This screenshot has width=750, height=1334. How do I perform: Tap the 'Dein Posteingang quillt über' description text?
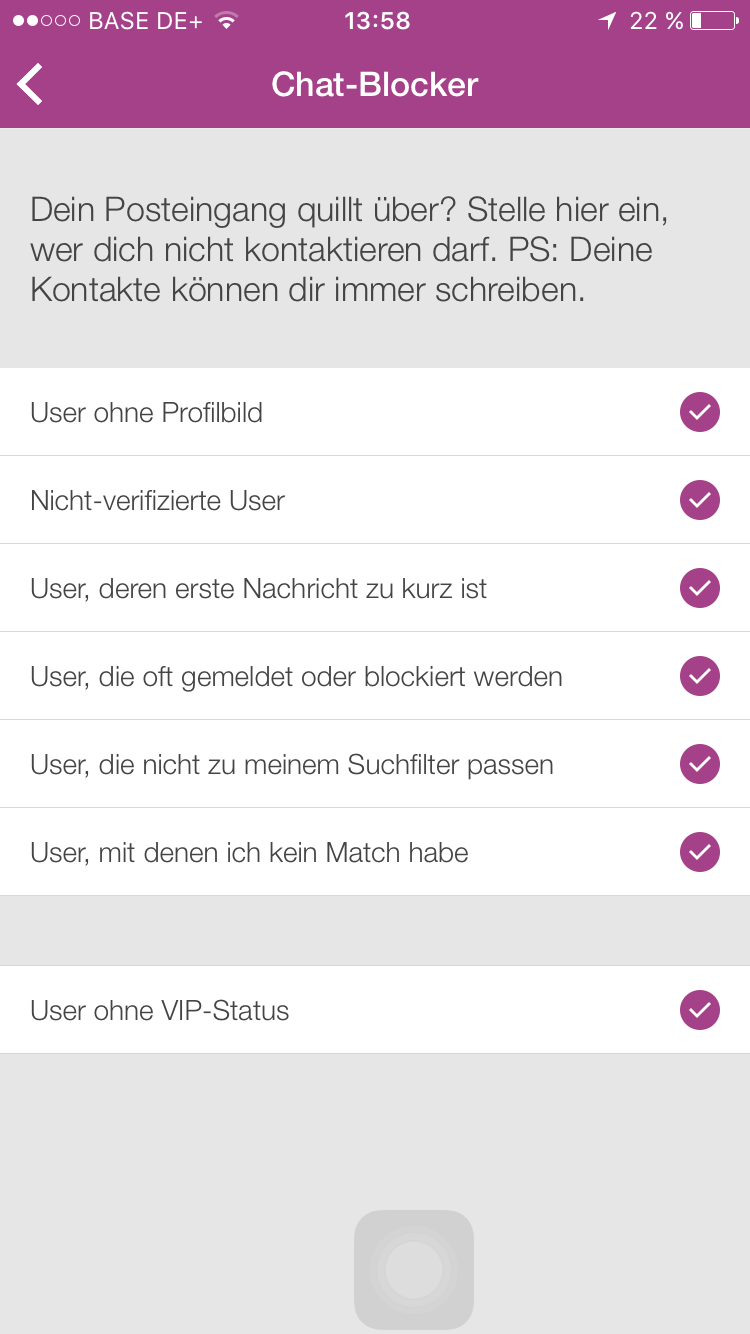(350, 250)
